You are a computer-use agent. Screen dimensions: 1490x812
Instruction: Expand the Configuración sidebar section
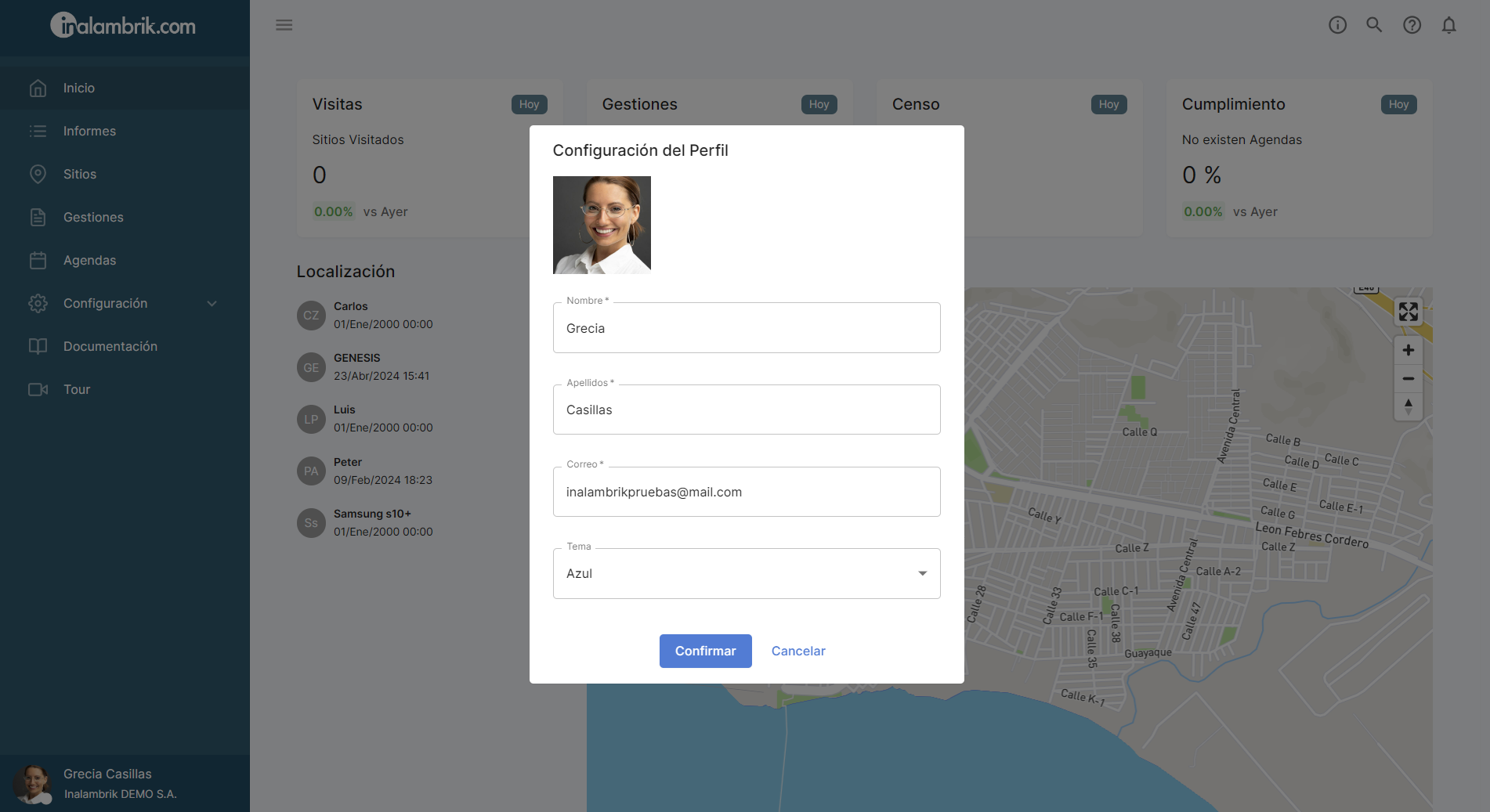[125, 303]
